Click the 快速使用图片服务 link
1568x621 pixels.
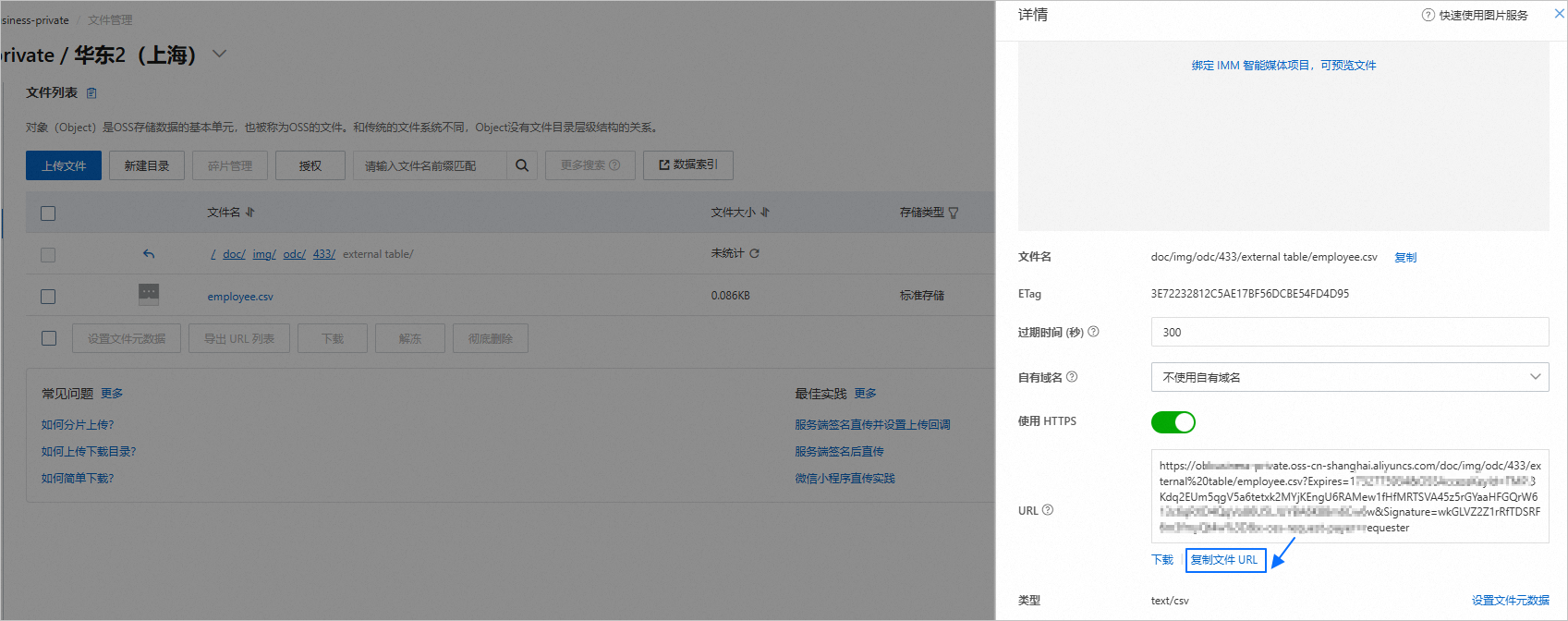(1483, 15)
